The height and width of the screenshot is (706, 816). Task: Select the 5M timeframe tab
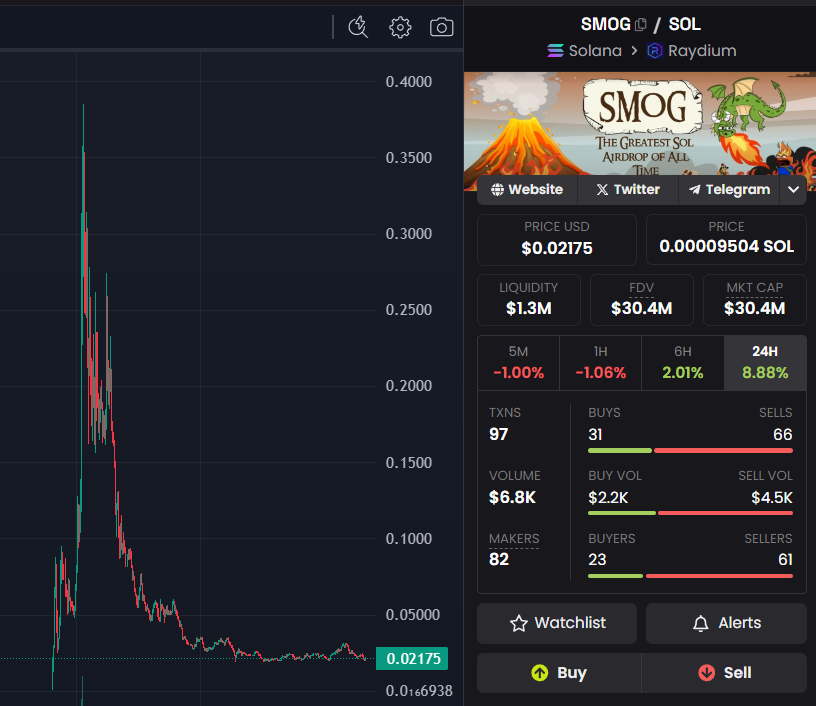(x=518, y=363)
